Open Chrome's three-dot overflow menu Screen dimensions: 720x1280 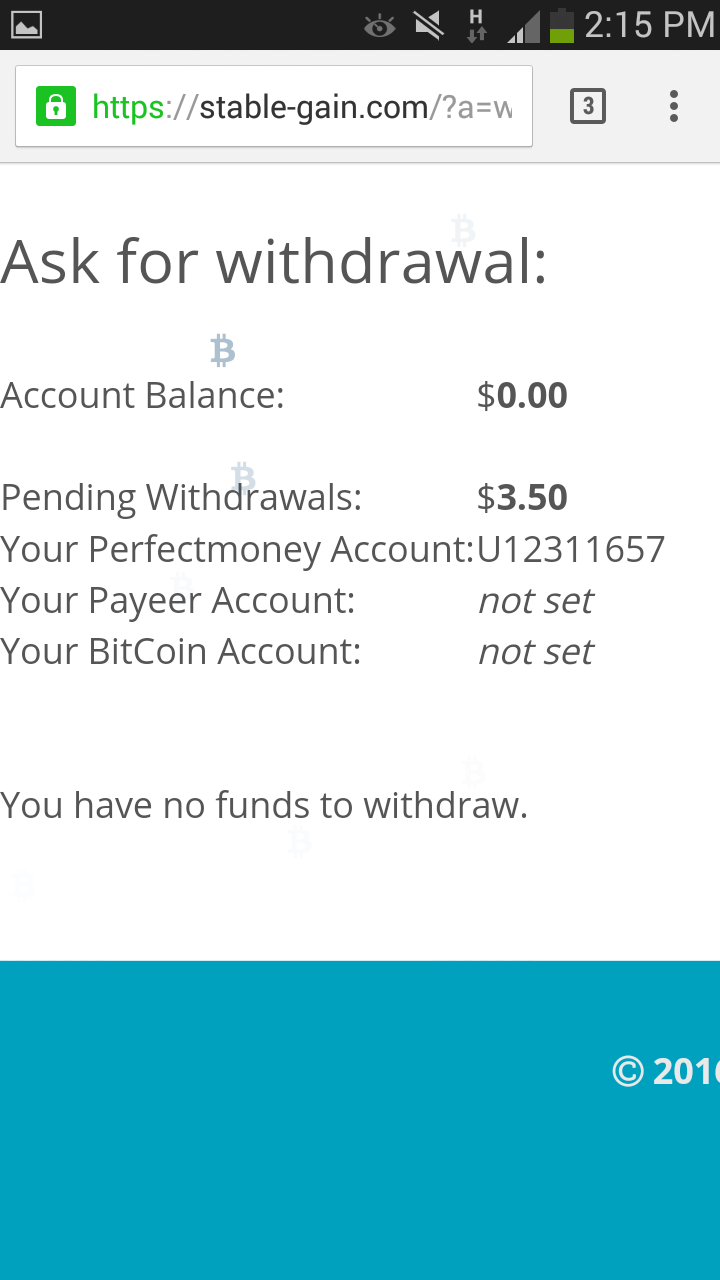coord(674,106)
